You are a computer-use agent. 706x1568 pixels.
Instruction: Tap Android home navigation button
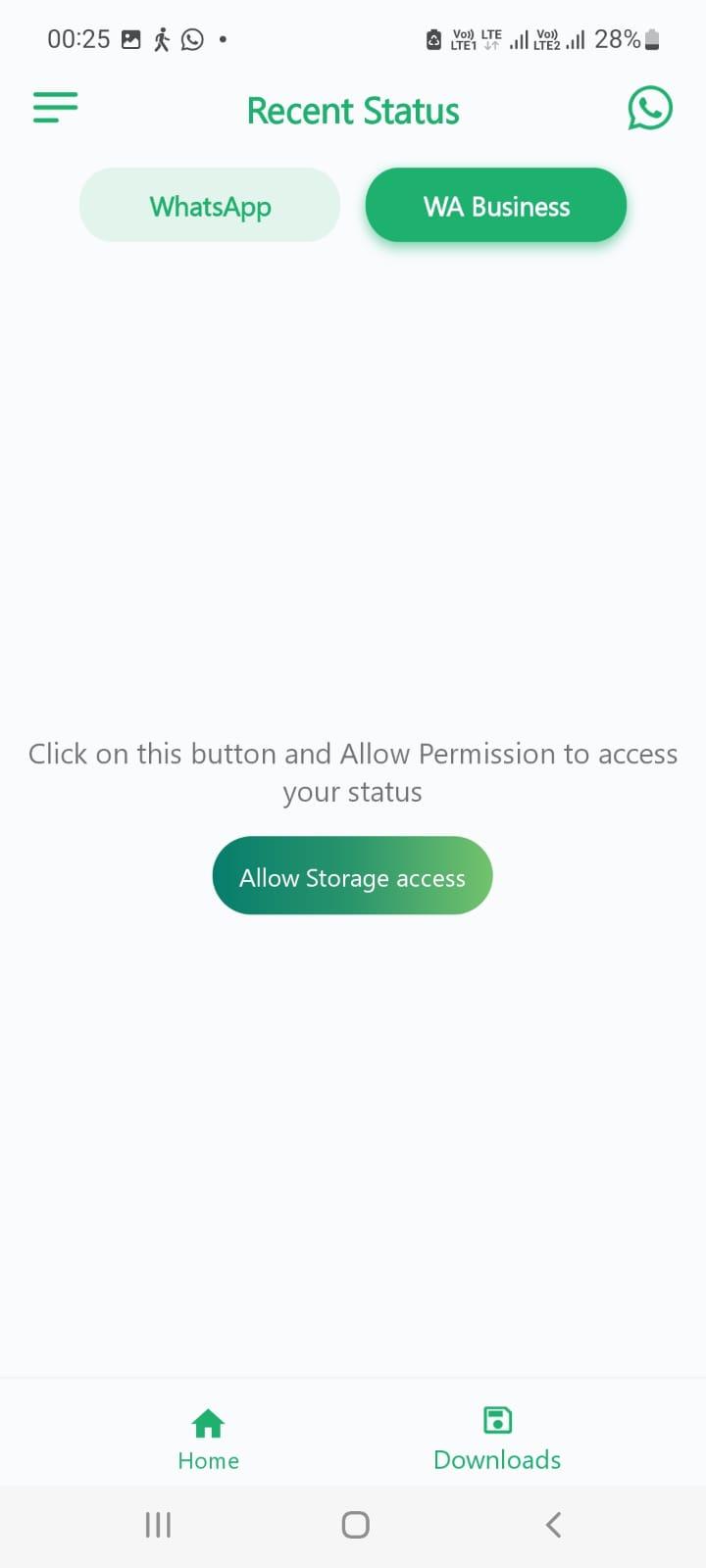(355, 1525)
